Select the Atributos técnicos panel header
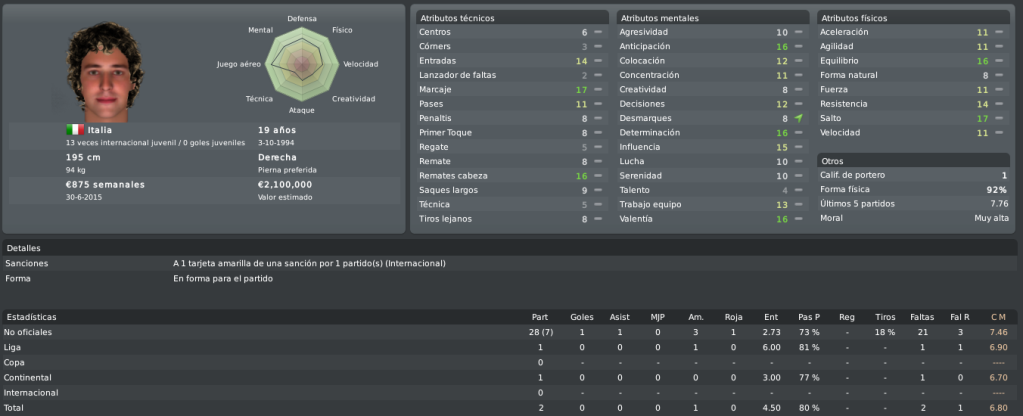The width and height of the screenshot is (1023, 416). tap(512, 18)
